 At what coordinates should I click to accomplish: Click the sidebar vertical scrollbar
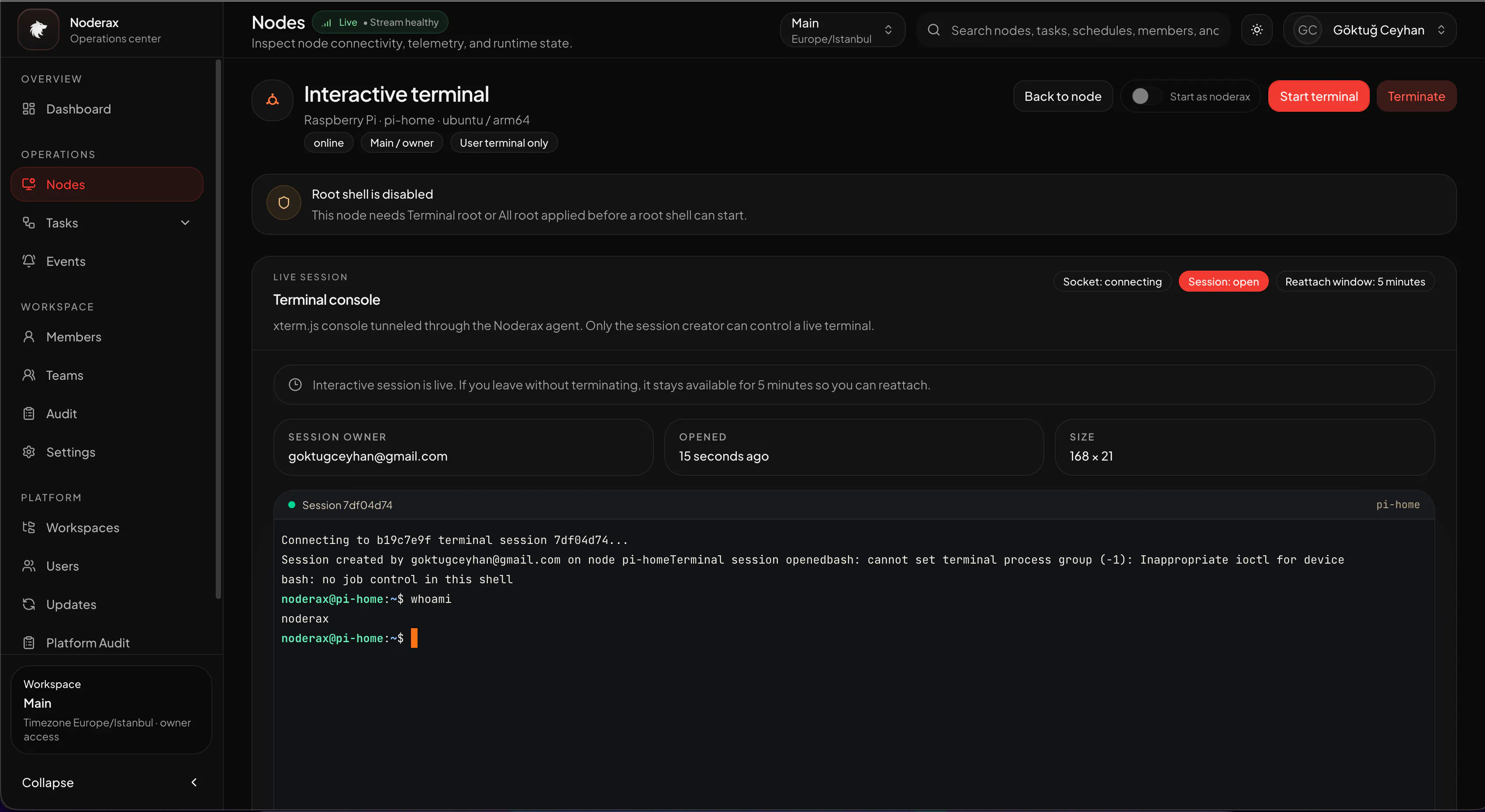click(x=218, y=330)
